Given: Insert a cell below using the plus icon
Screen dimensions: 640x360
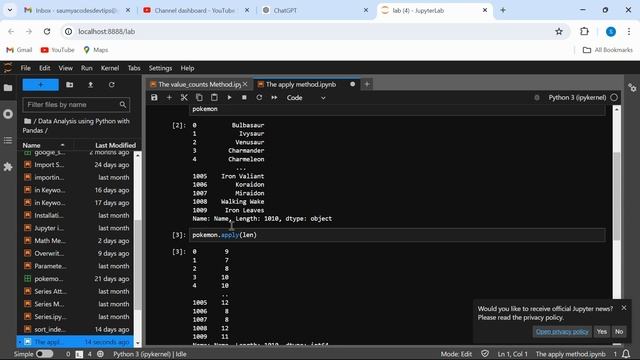Looking at the screenshot, I should [x=169, y=98].
